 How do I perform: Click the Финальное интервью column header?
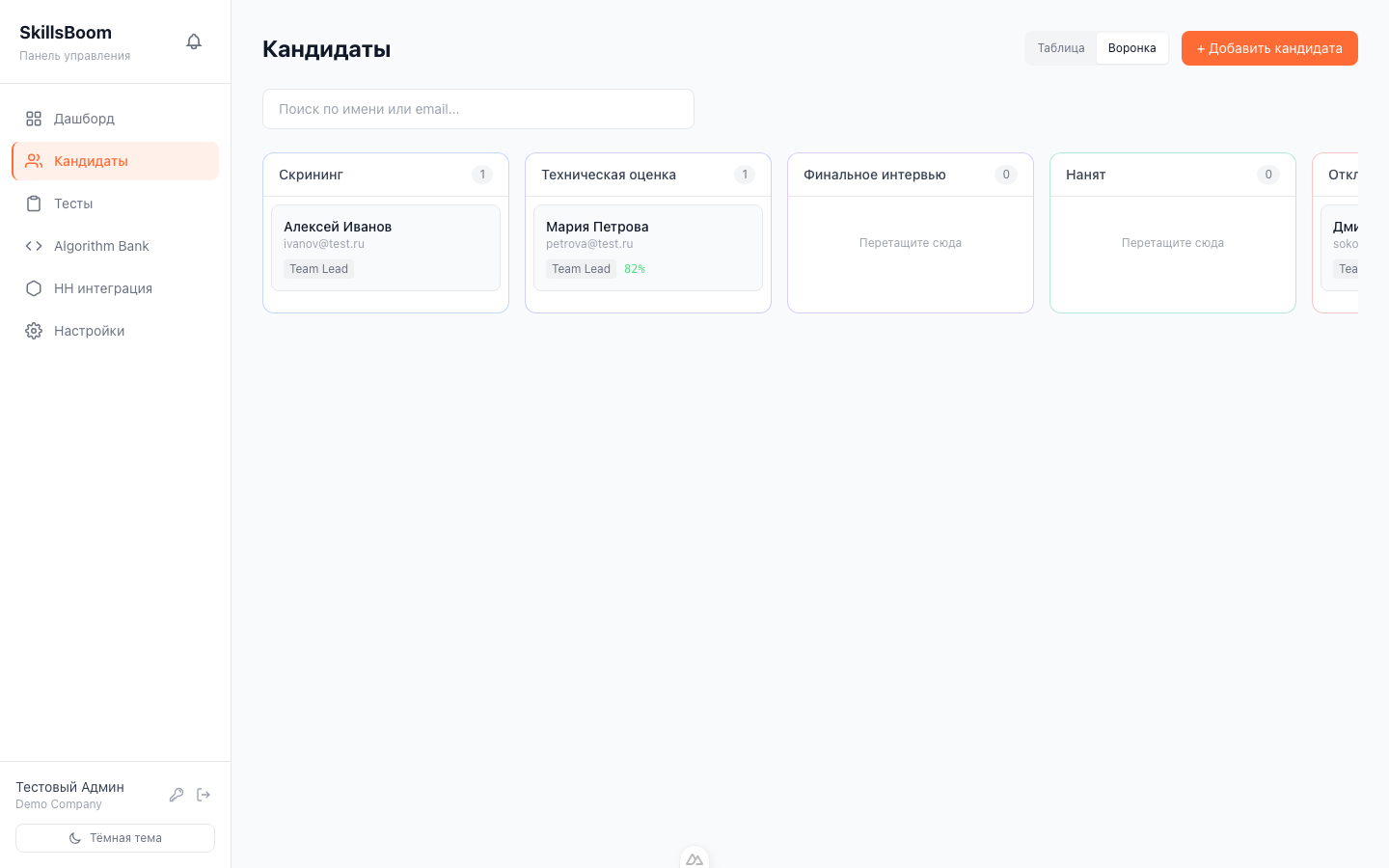pos(911,175)
